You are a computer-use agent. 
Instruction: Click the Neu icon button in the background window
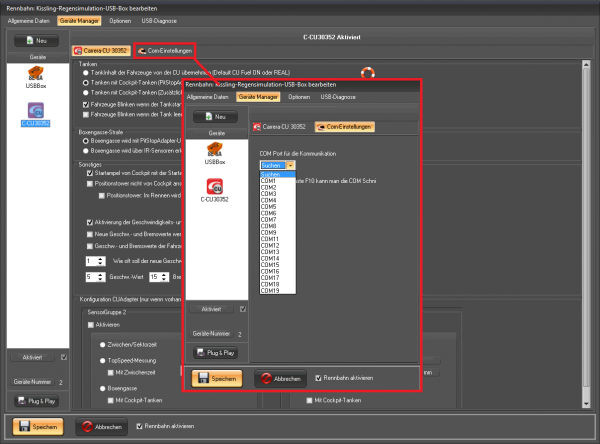(36, 41)
